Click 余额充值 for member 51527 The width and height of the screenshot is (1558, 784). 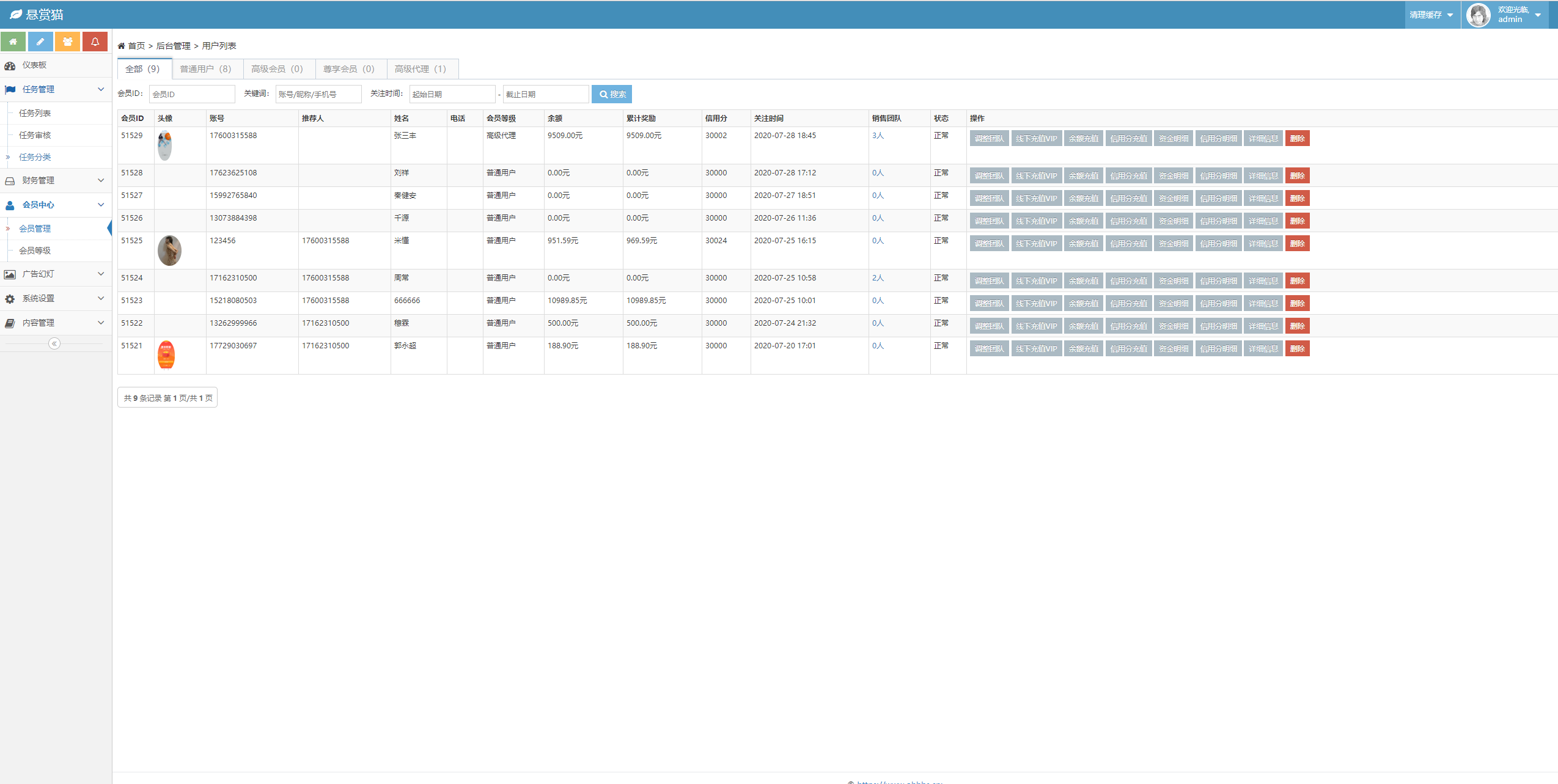(1083, 199)
